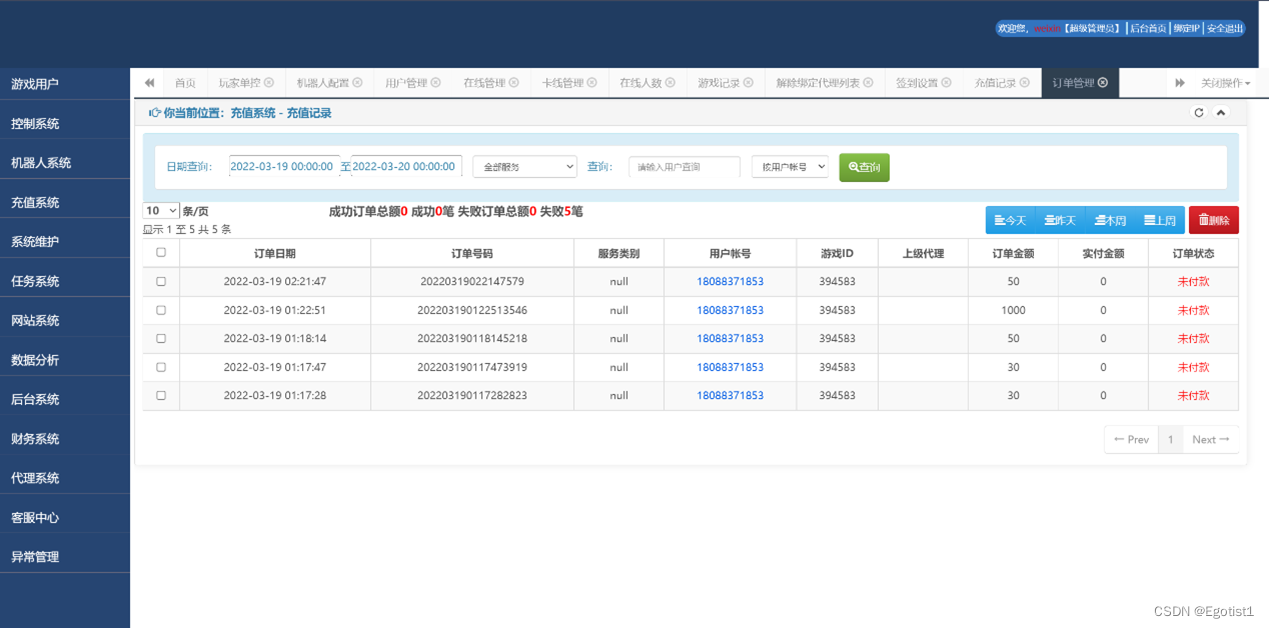Go to the Next page
The height and width of the screenshot is (628, 1269).
coord(1211,439)
